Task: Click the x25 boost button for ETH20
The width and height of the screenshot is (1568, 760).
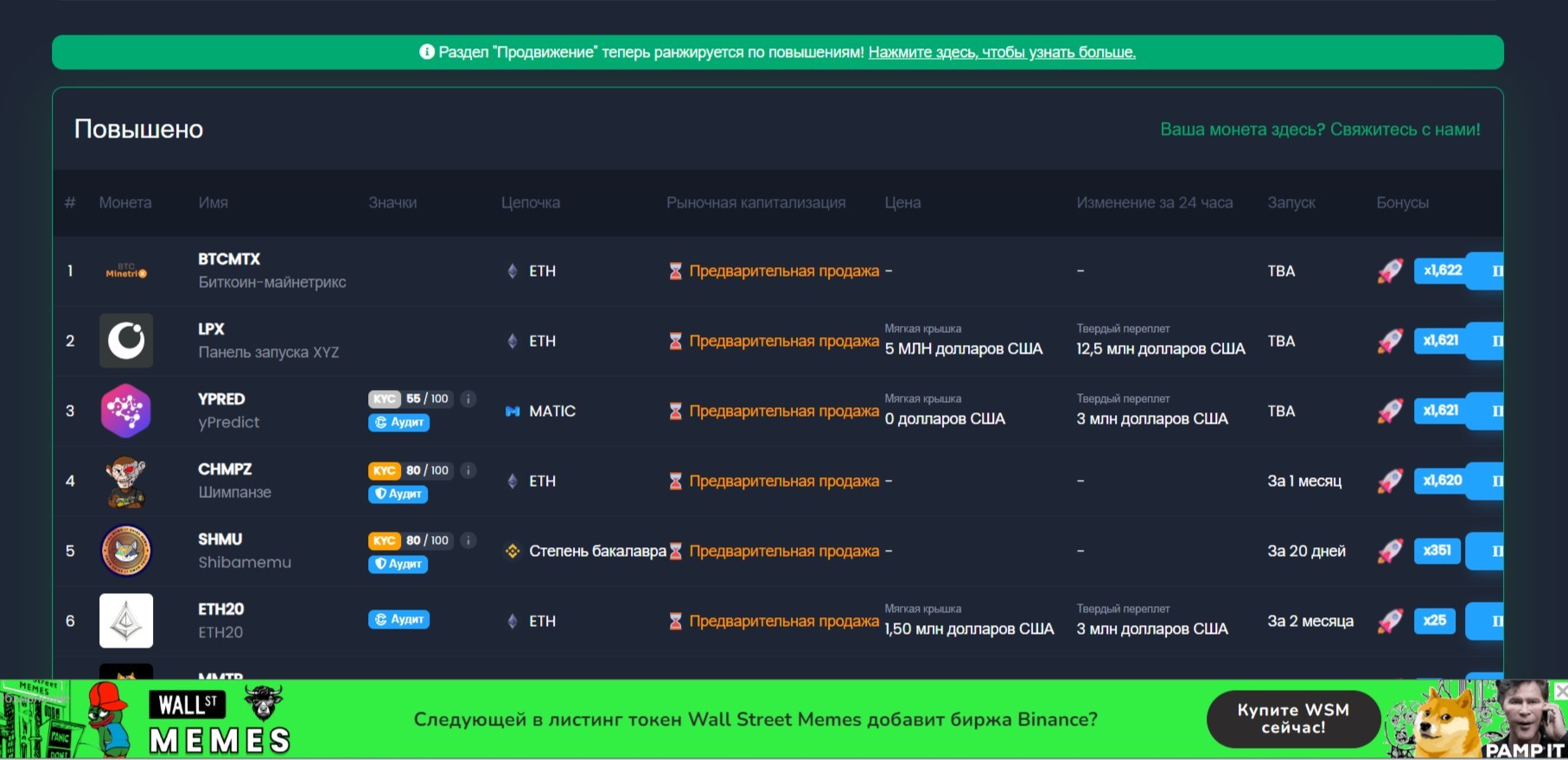Action: tap(1435, 621)
